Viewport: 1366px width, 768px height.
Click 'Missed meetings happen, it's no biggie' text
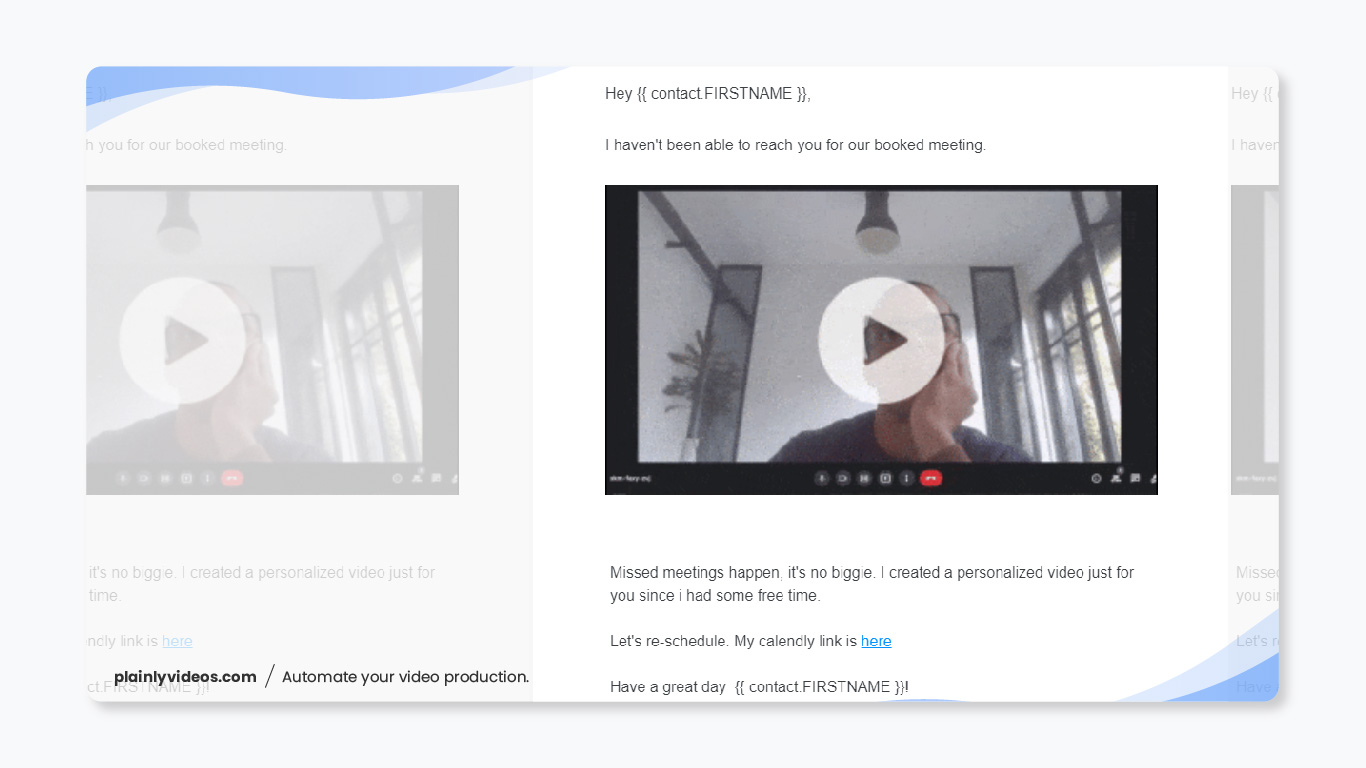[x=741, y=573]
